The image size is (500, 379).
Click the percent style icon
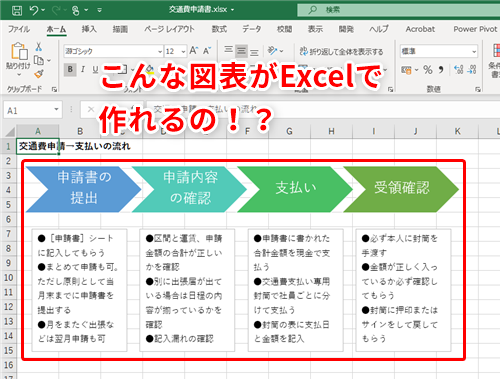(x=428, y=70)
